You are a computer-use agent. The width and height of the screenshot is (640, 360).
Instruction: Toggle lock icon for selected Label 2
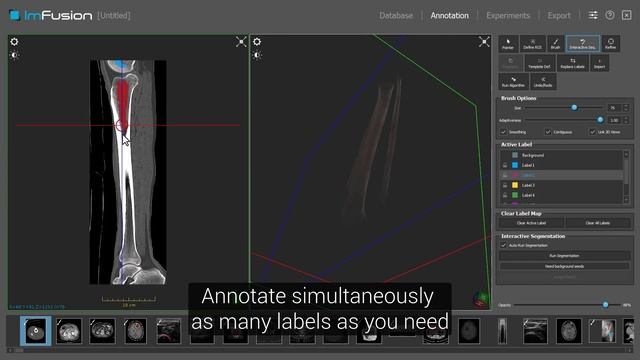tap(505, 175)
